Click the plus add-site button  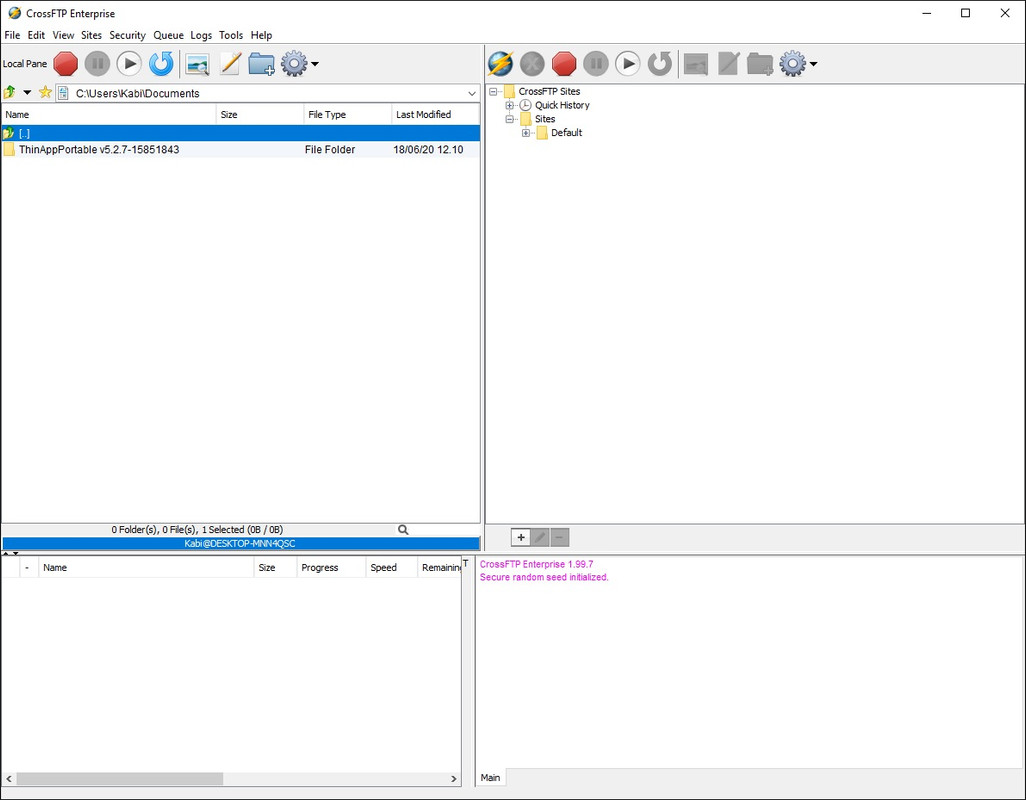tap(521, 538)
